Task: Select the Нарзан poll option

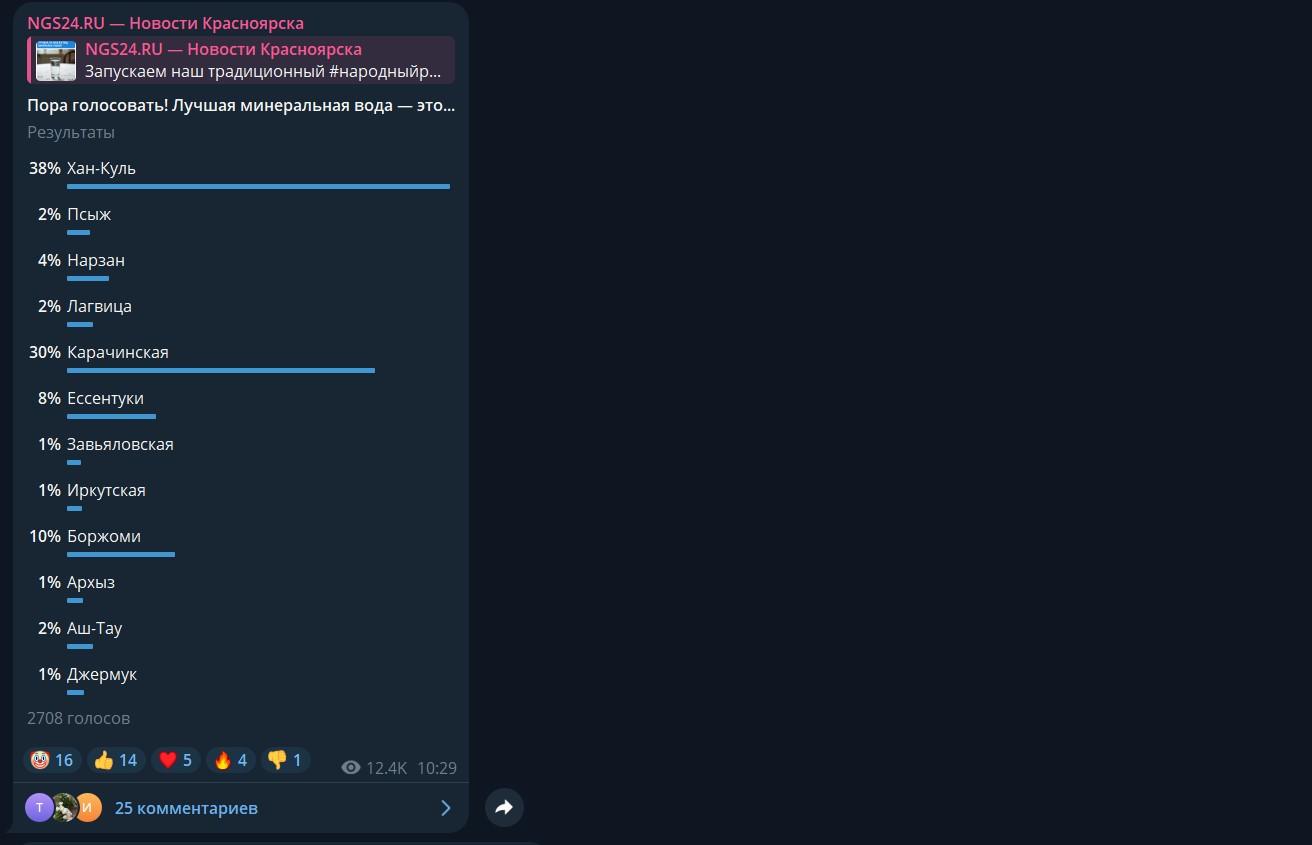Action: [240, 268]
